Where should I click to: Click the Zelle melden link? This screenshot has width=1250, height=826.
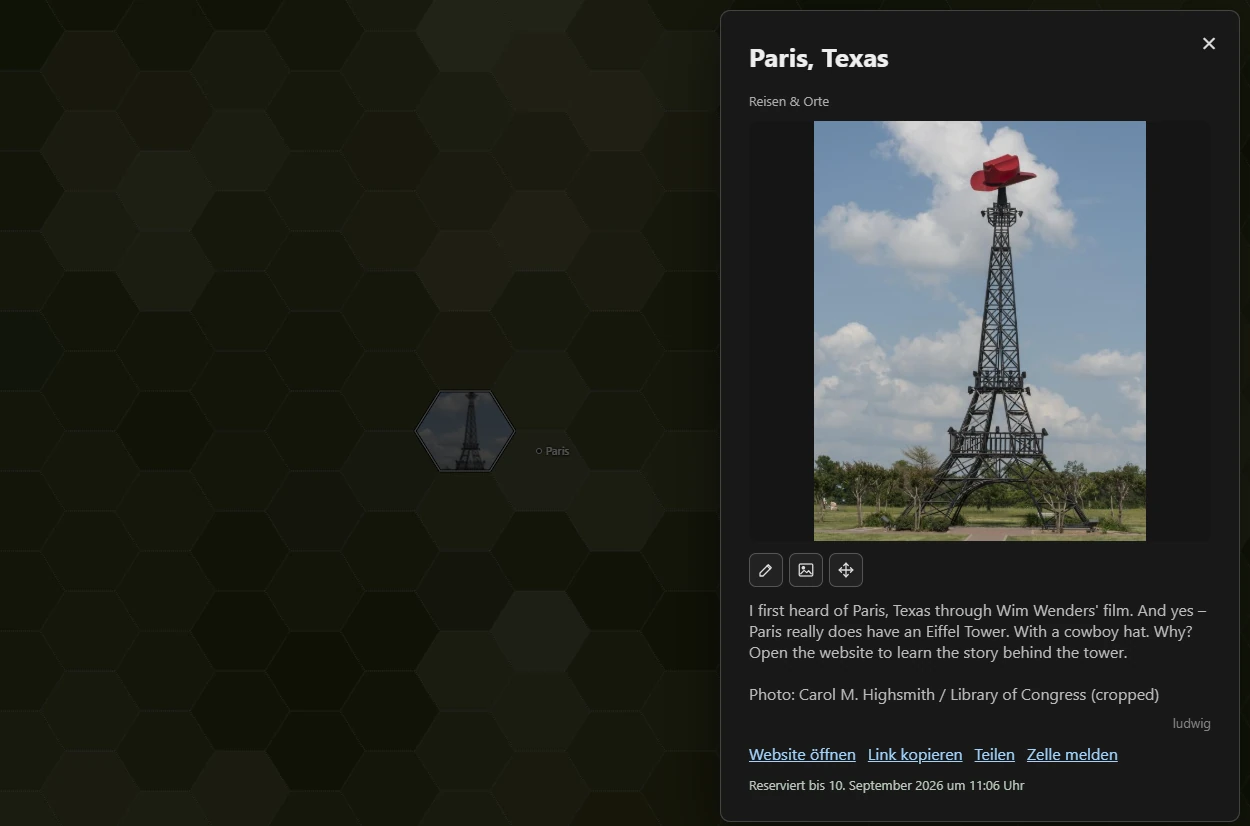(x=1072, y=755)
